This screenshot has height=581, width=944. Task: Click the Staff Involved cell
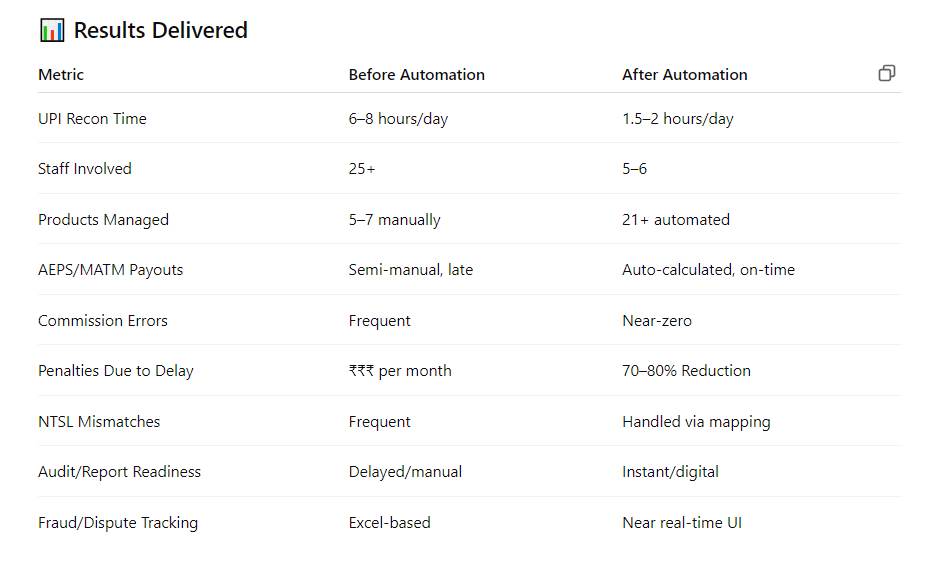coord(85,169)
